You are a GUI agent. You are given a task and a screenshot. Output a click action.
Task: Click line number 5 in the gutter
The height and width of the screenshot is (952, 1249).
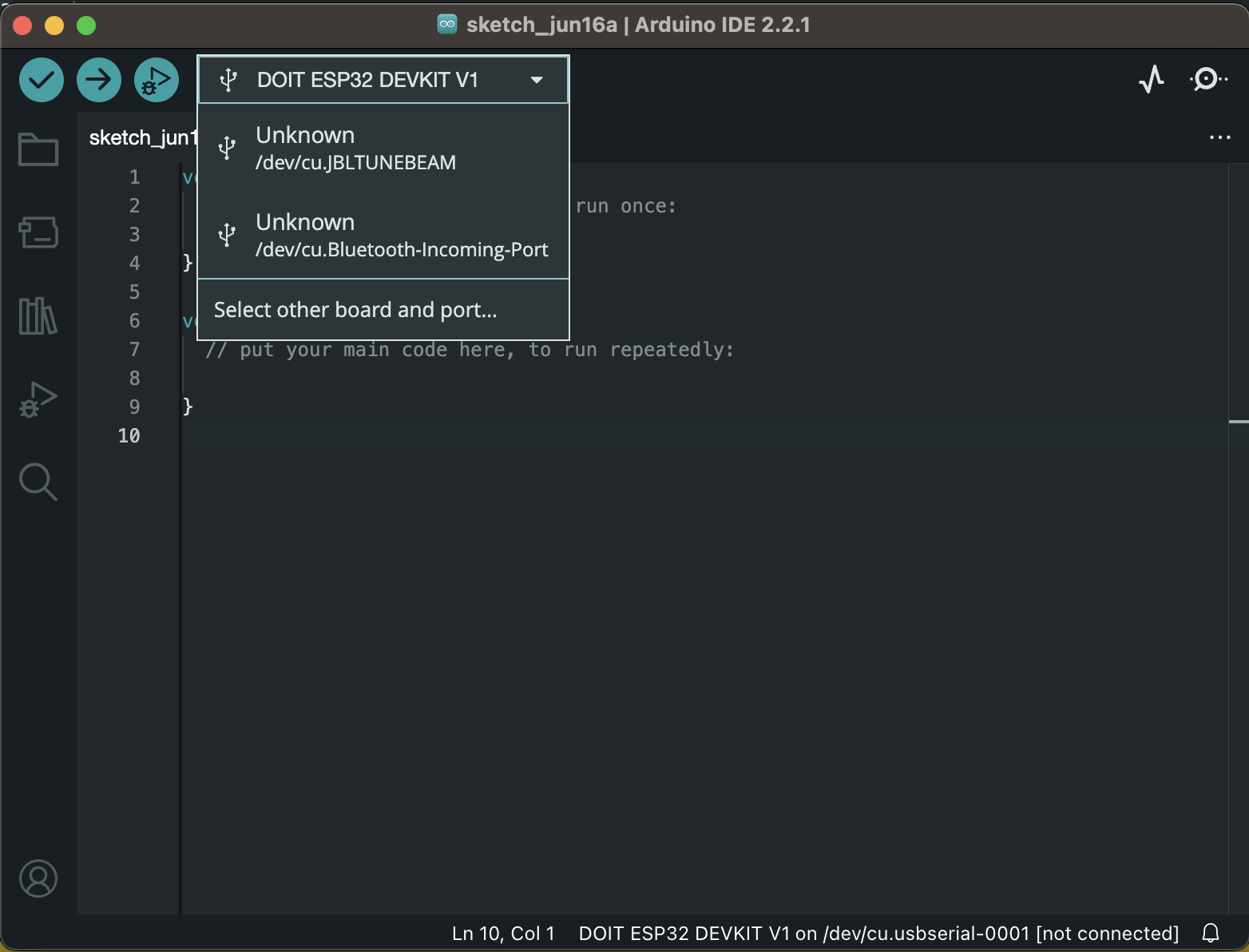[x=134, y=292]
